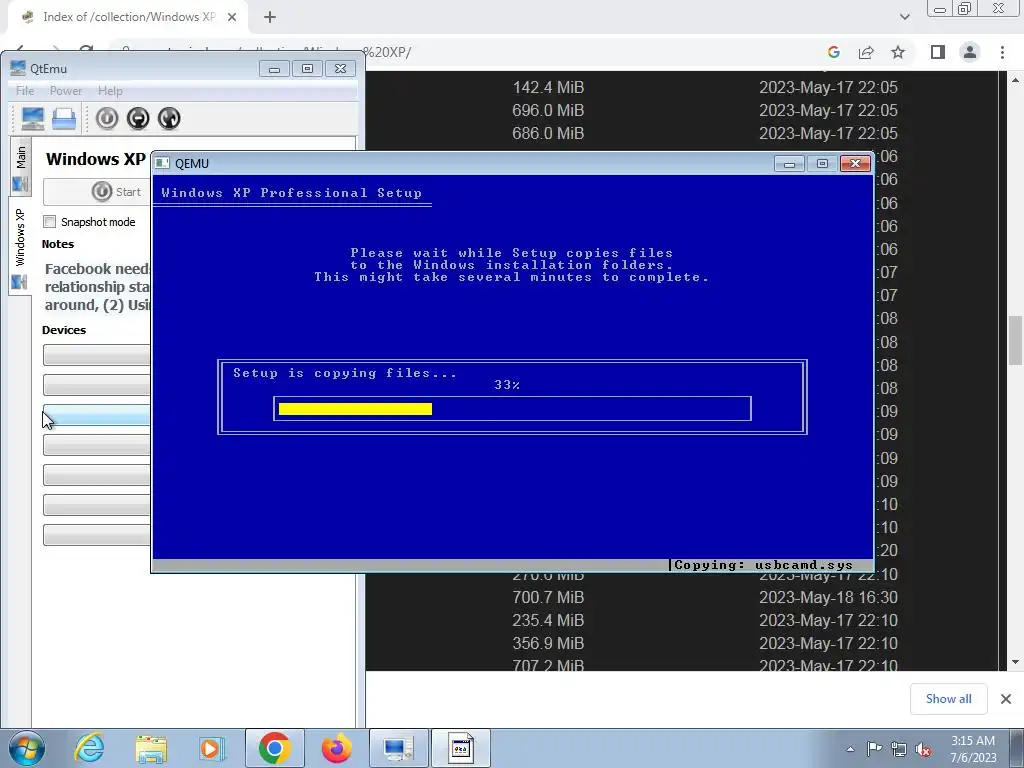Click the scroll-up arrow of Chrome page scrollbar
Screen dimensions: 1024x768
tap(1015, 80)
